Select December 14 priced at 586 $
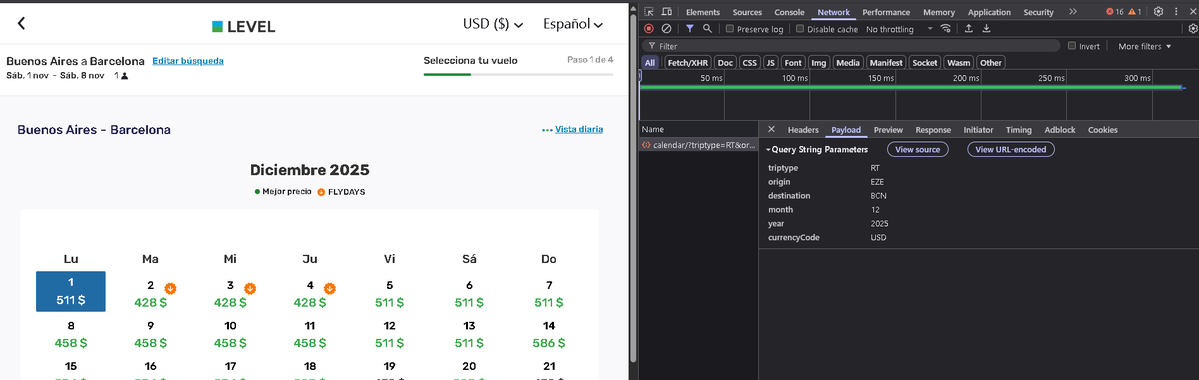This screenshot has height=380, width=1199. click(548, 334)
